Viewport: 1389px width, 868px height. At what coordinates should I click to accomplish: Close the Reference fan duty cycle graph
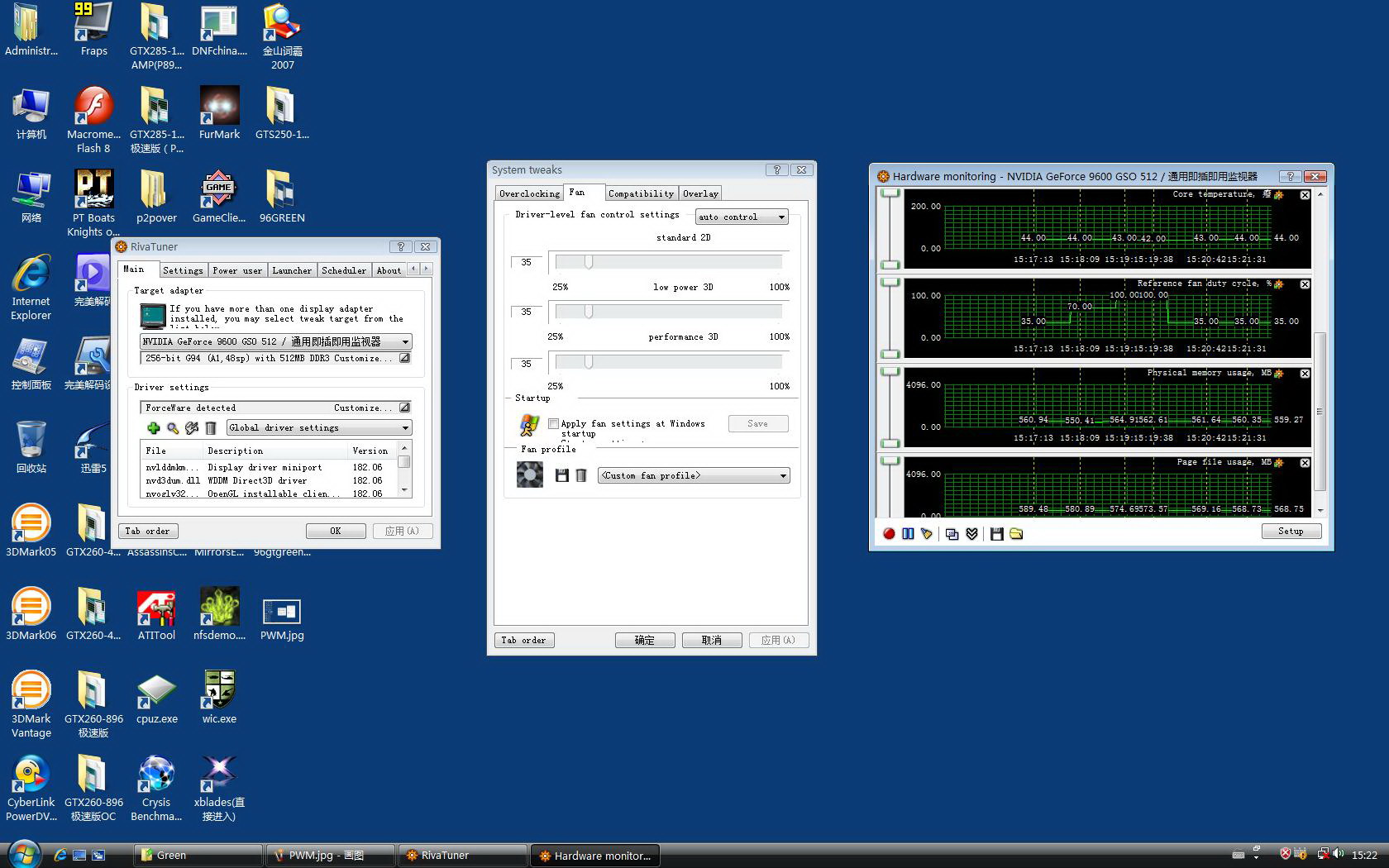[x=1305, y=284]
